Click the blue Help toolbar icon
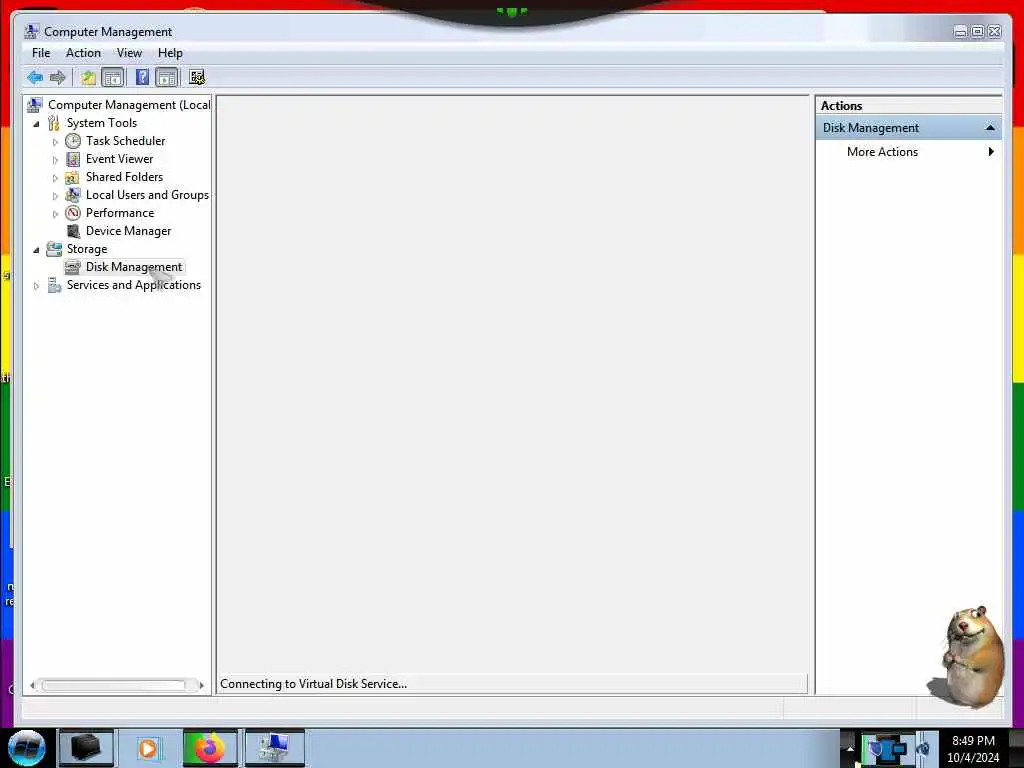The image size is (1024, 768). [x=142, y=78]
